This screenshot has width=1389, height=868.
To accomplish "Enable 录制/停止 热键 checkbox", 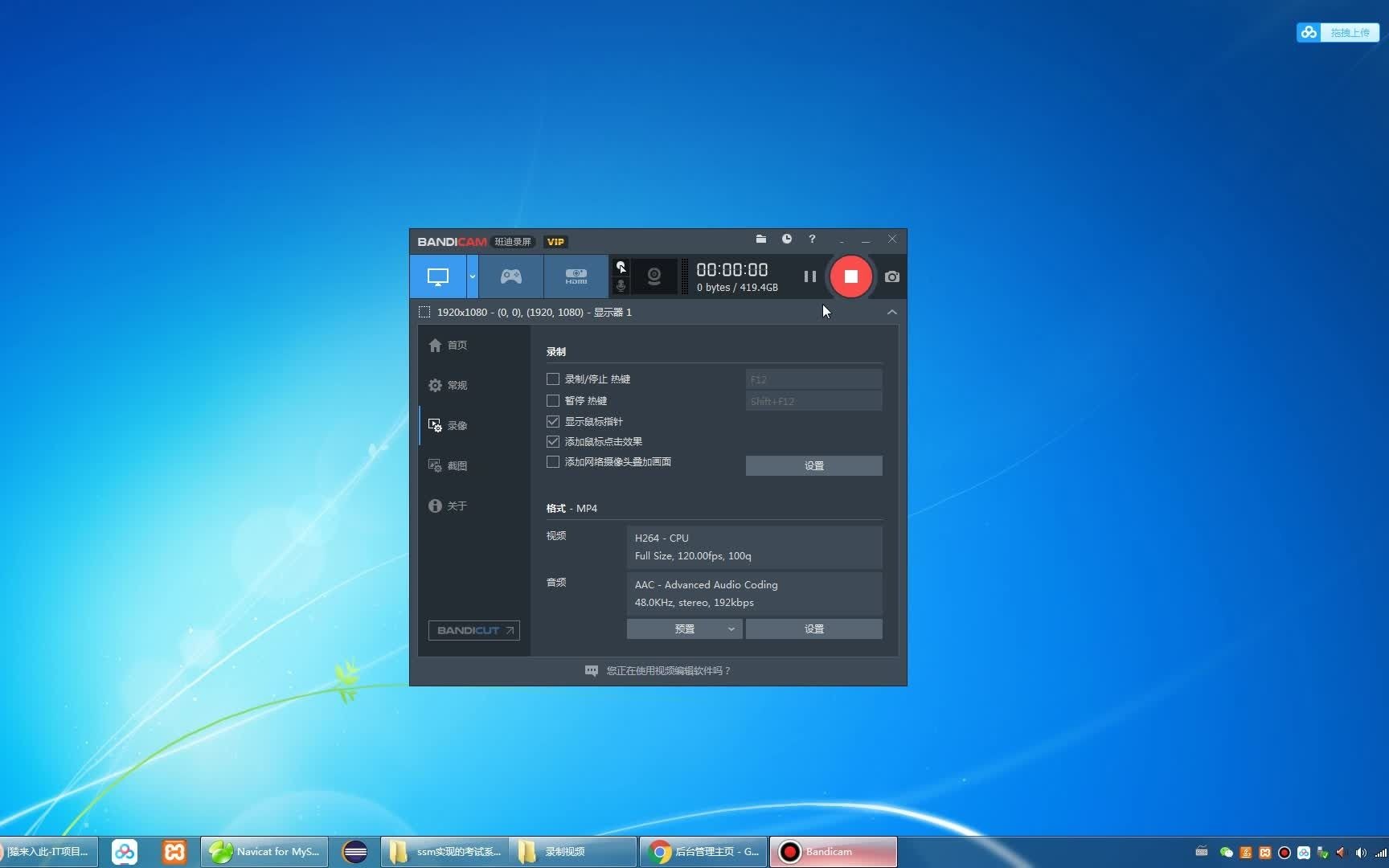I will [x=553, y=379].
